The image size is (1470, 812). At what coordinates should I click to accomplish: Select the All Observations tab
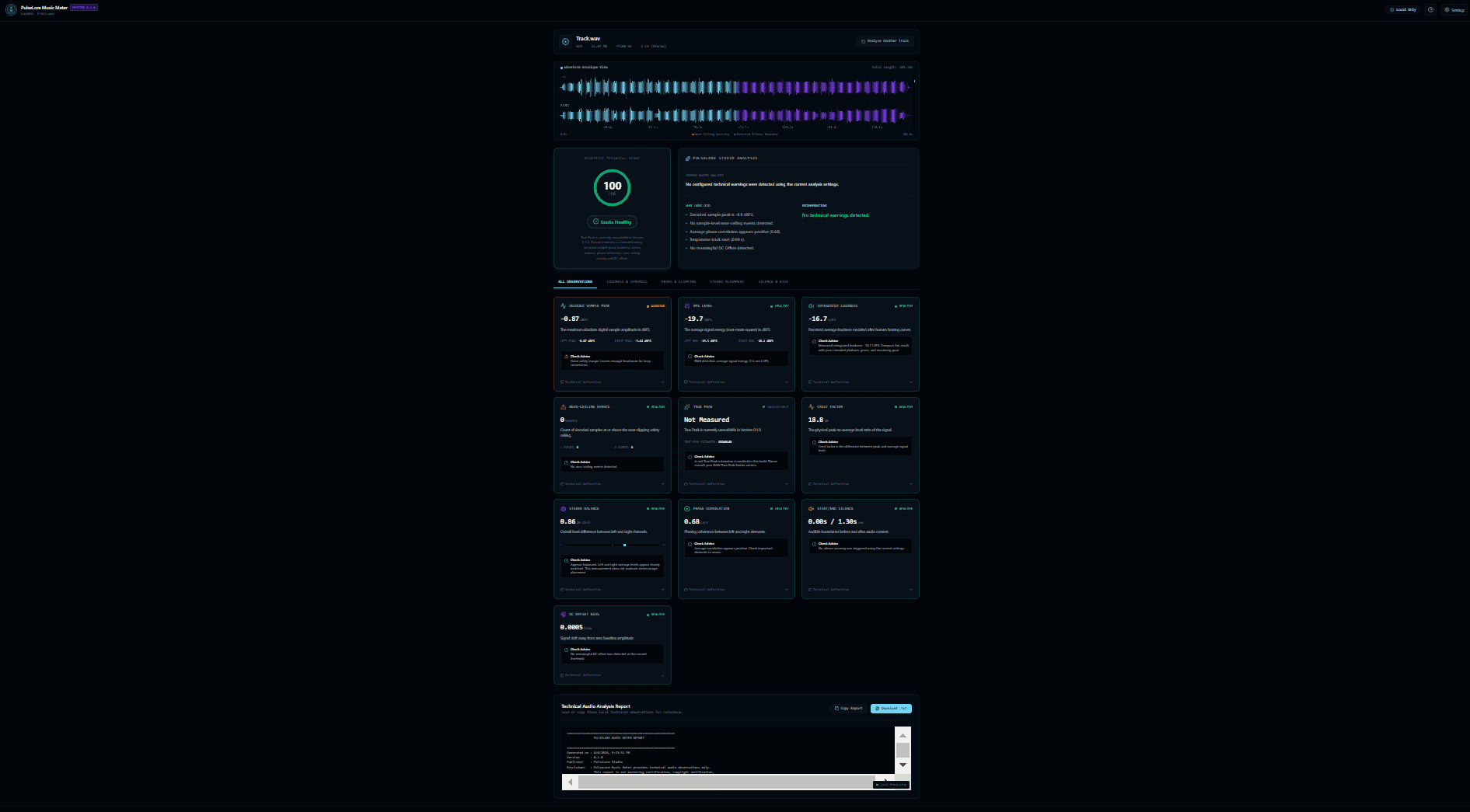575,282
